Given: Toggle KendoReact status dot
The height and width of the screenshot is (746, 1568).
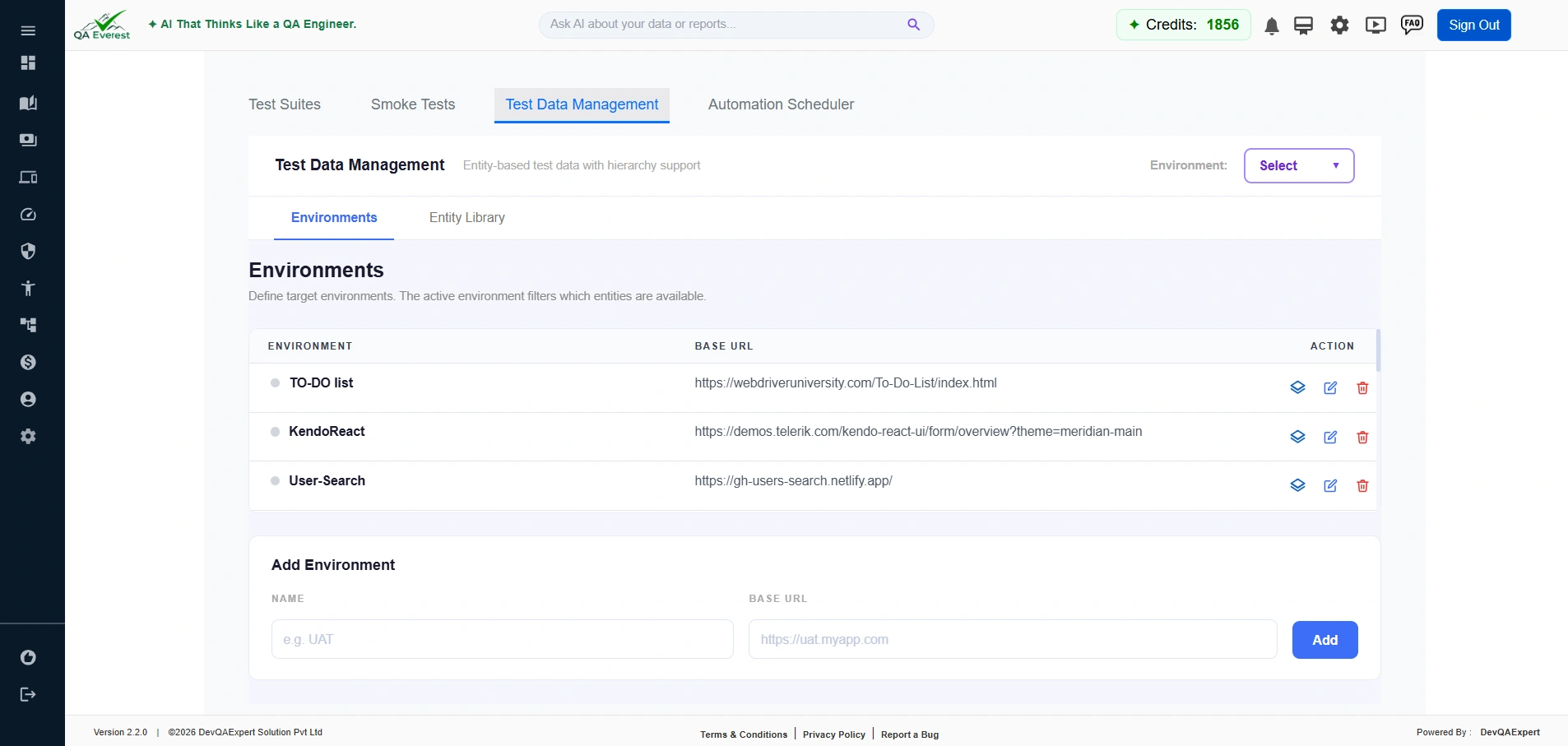Looking at the screenshot, I should pyautogui.click(x=275, y=432).
